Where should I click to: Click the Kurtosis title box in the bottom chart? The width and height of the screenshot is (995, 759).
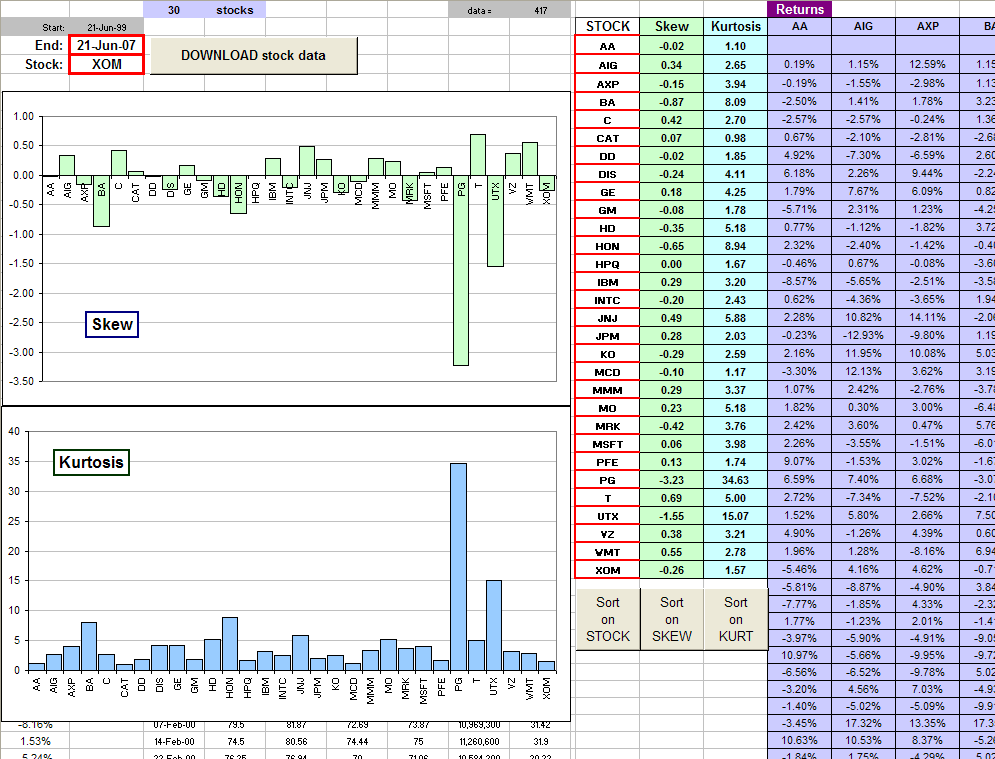point(91,462)
